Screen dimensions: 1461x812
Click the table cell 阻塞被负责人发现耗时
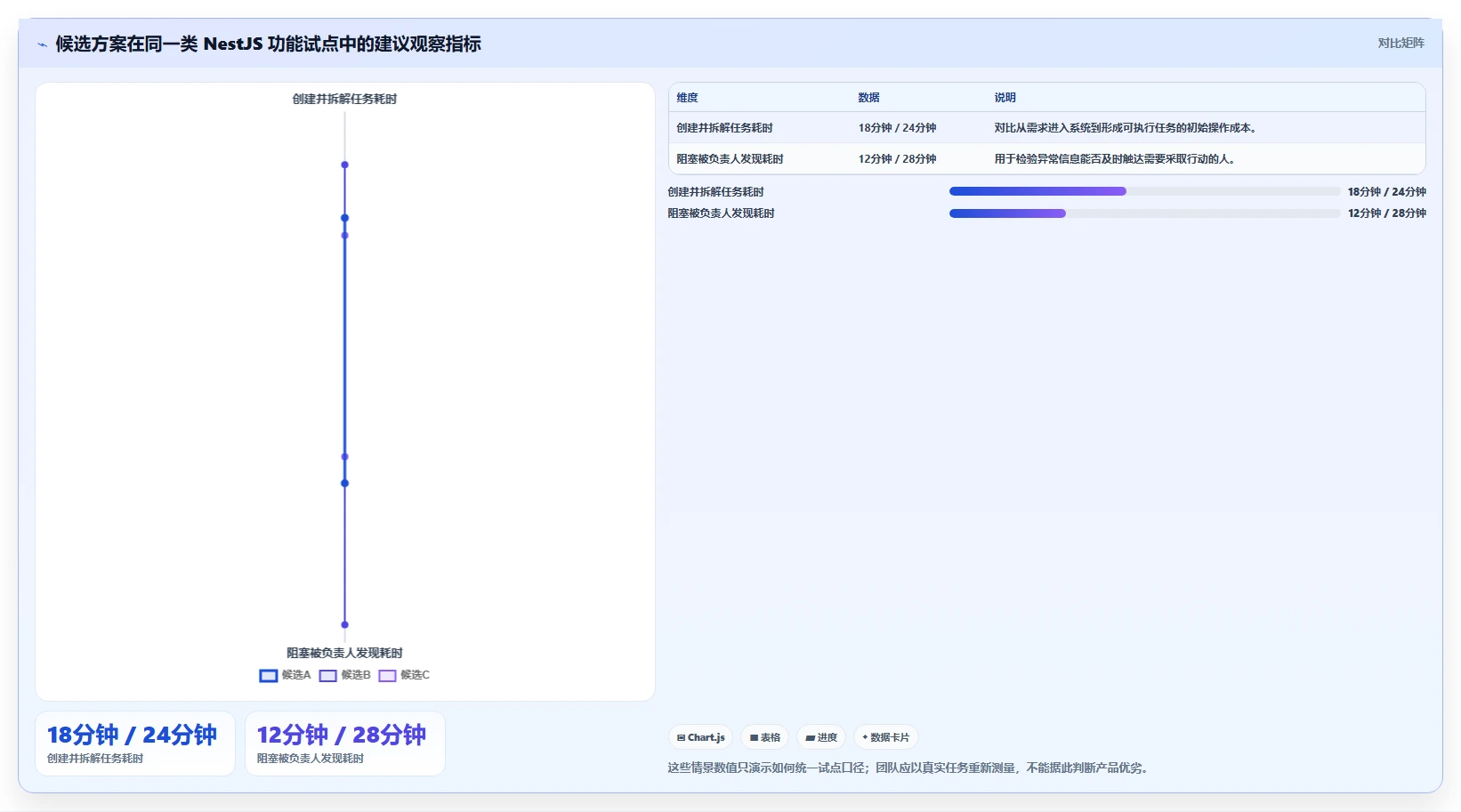pos(730,159)
